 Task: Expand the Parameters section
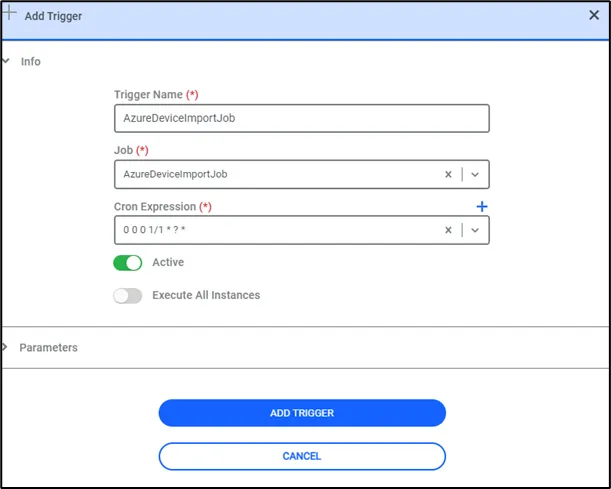point(5,347)
